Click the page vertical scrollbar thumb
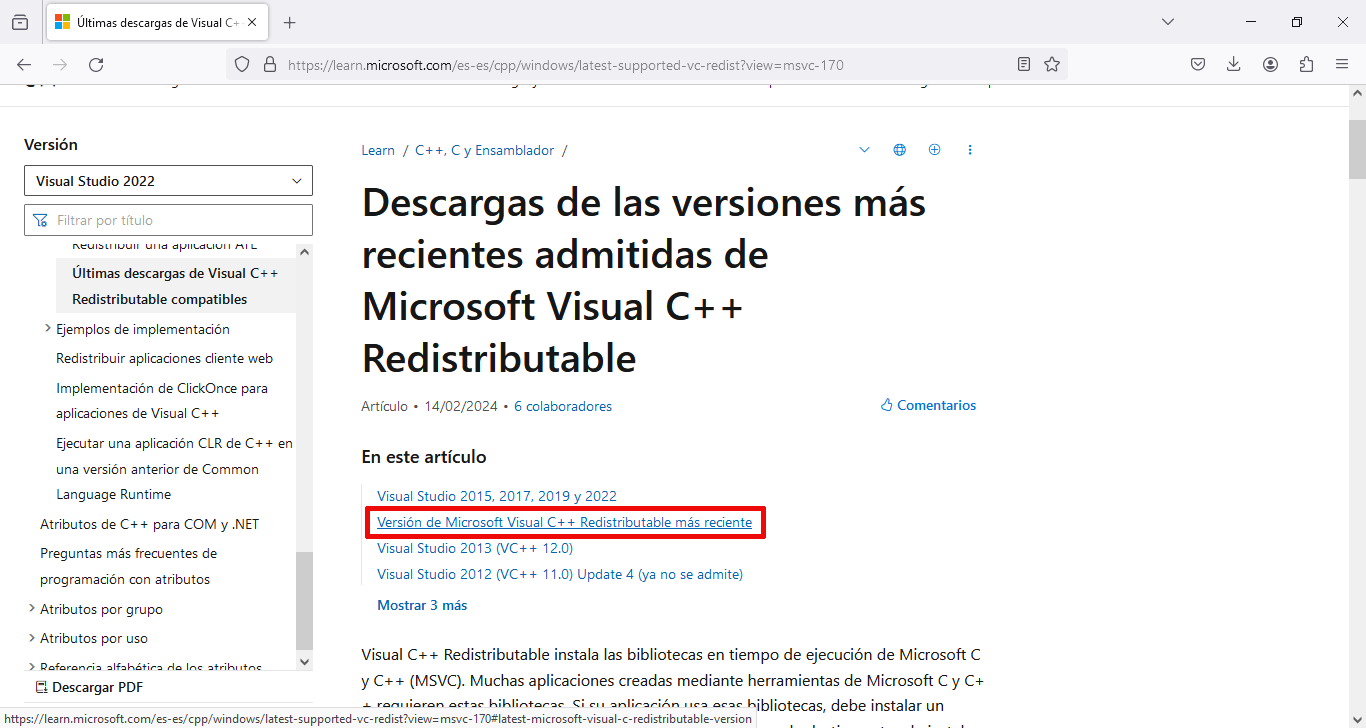The height and width of the screenshot is (728, 1366). click(1357, 150)
